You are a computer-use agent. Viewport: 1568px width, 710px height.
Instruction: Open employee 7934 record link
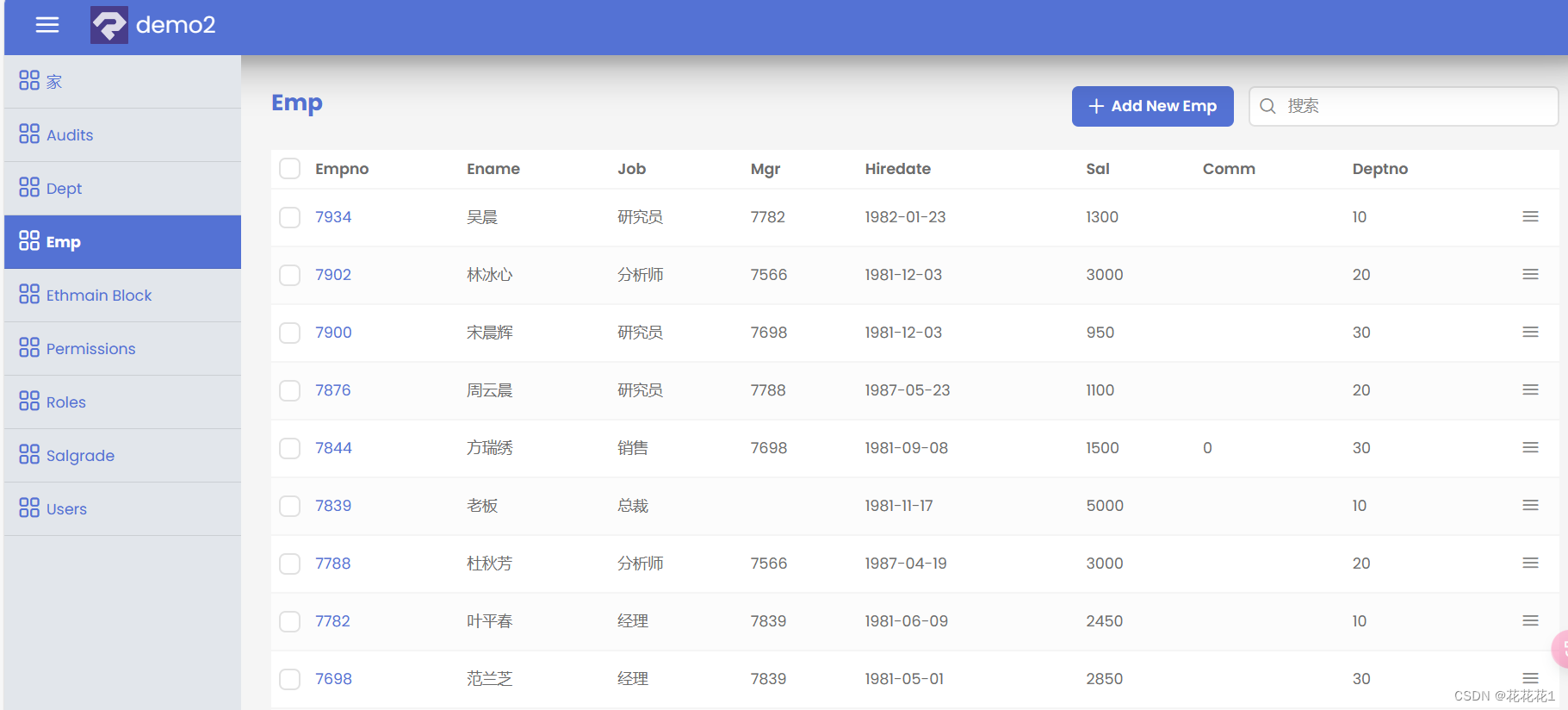333,217
